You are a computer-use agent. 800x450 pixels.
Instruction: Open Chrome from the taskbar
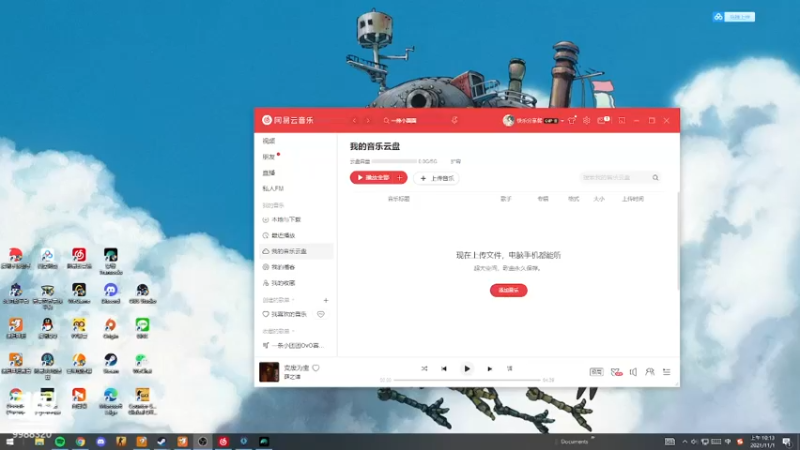tap(80, 442)
